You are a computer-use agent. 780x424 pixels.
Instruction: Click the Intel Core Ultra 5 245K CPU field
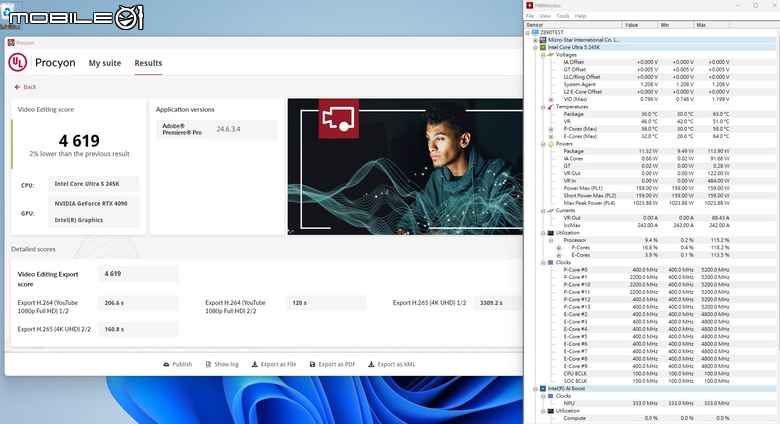[x=94, y=184]
